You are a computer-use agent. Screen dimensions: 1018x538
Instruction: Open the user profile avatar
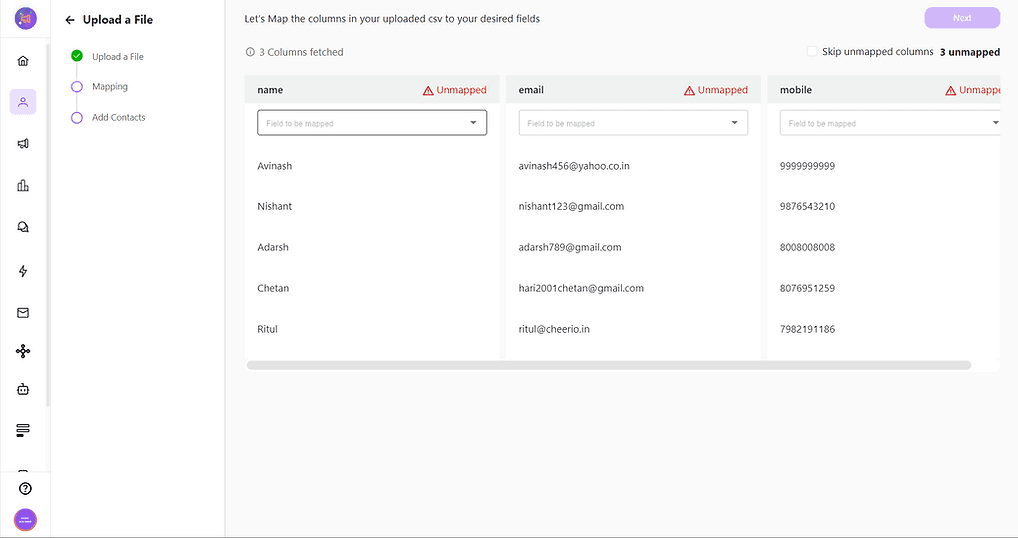[x=25, y=520]
